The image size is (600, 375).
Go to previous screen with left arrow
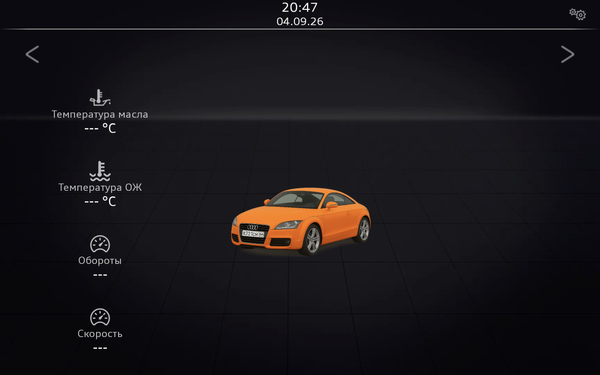[x=32, y=54]
